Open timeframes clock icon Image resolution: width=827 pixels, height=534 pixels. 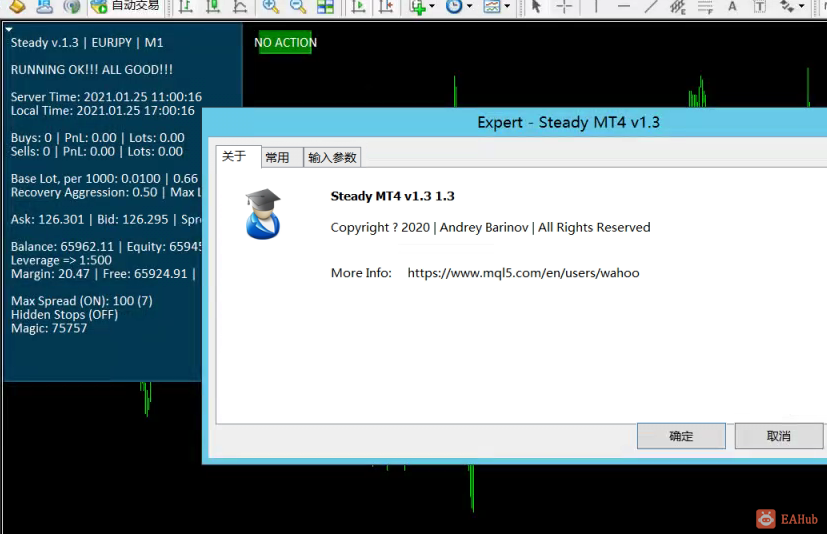click(x=454, y=6)
